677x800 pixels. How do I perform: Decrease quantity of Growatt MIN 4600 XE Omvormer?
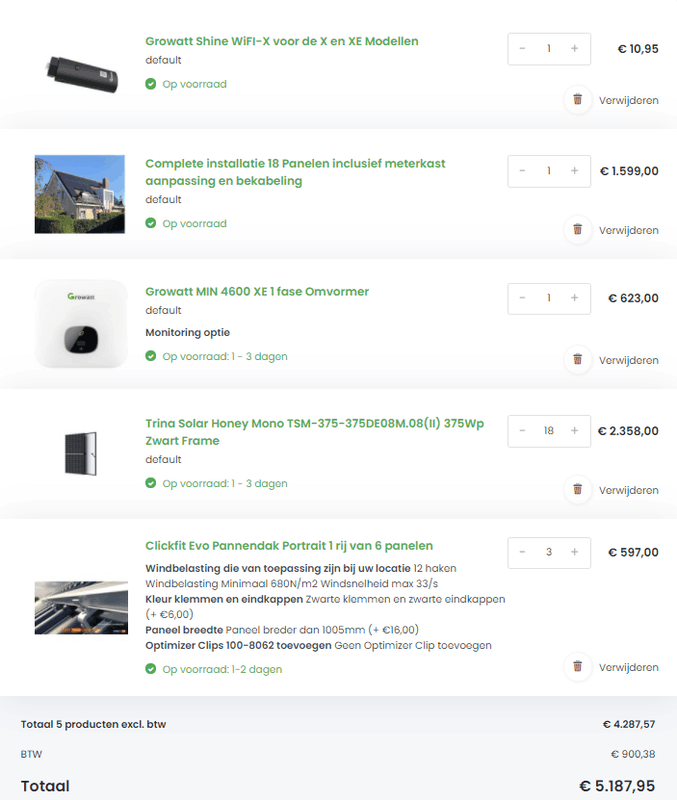tap(524, 298)
